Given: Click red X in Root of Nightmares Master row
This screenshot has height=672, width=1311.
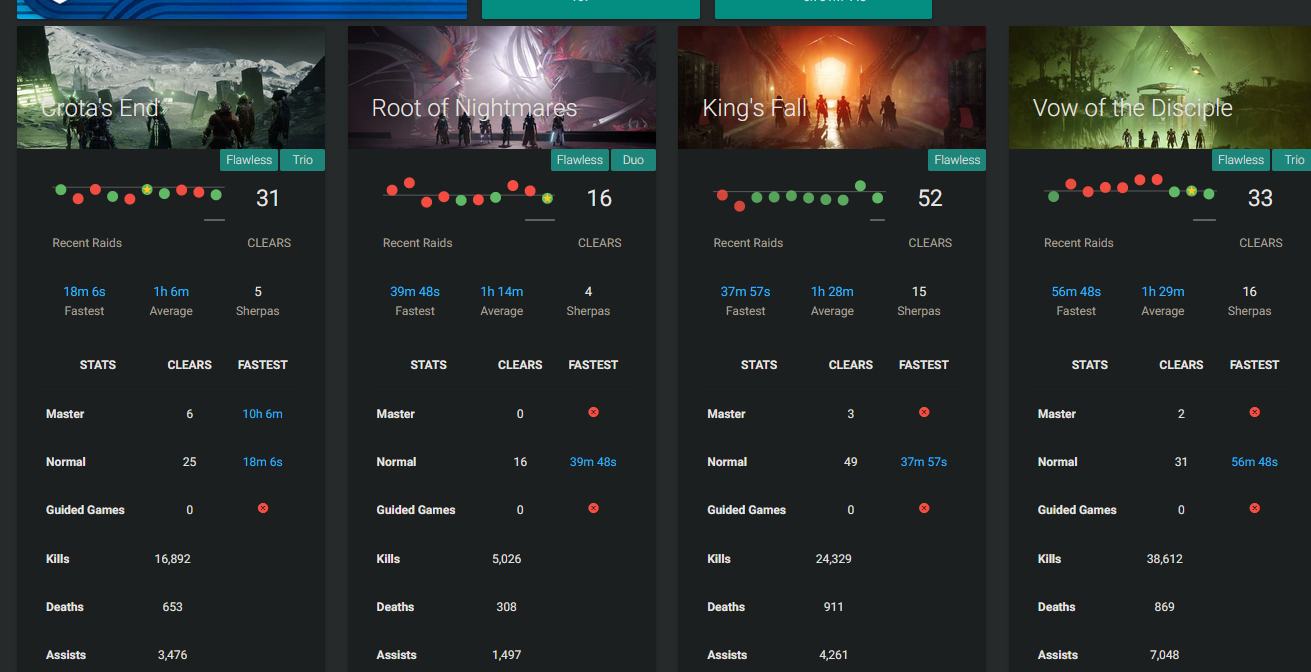Looking at the screenshot, I should [593, 412].
